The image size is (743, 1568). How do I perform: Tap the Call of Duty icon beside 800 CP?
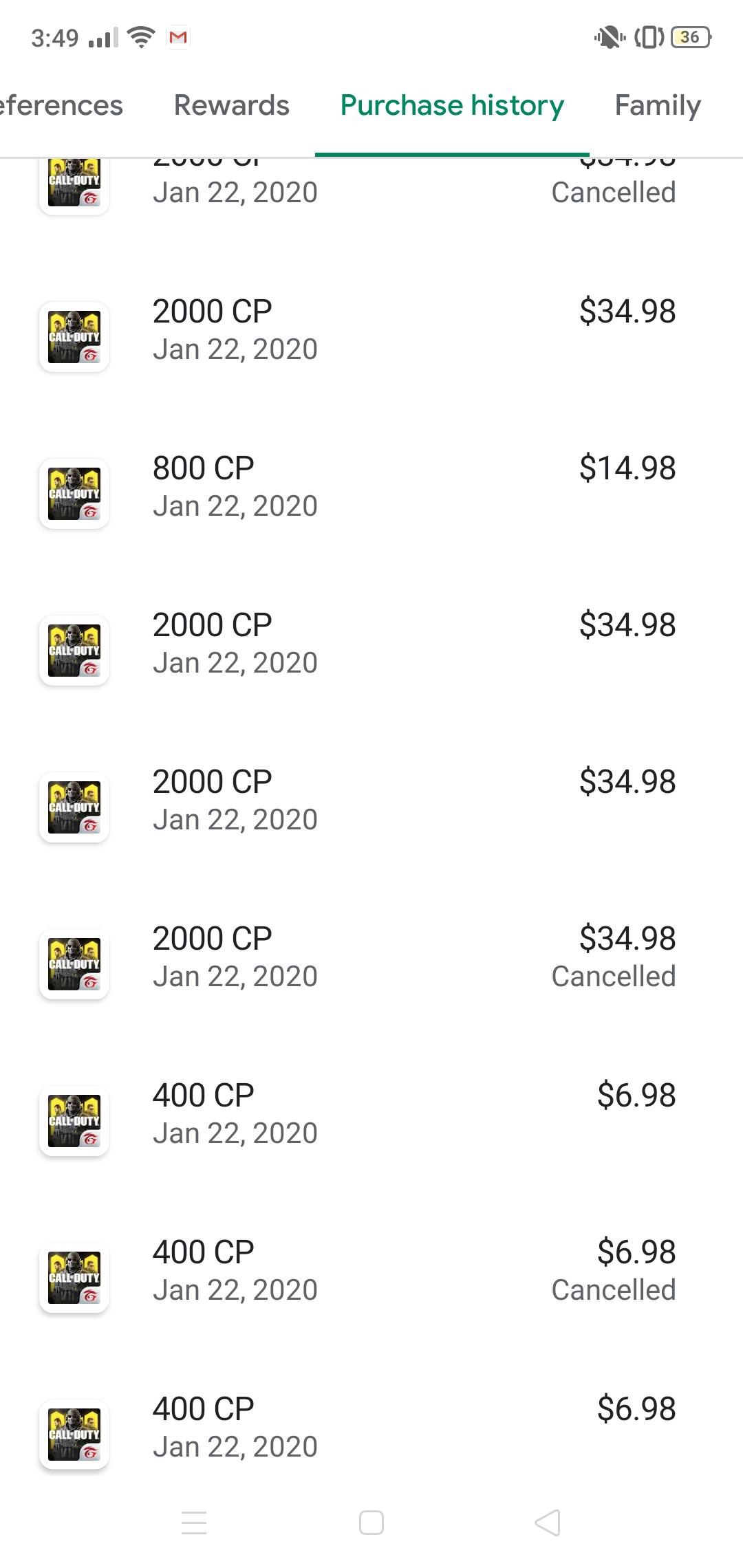pos(74,494)
